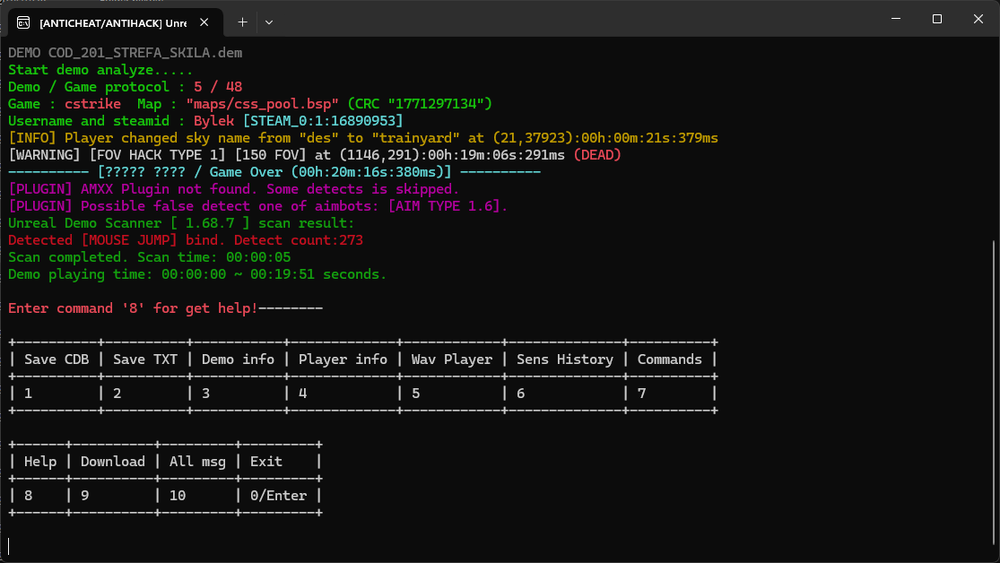The width and height of the screenshot is (1000, 563).
Task: Click the 'Start demo analyze.....' line
Action: (x=100, y=70)
